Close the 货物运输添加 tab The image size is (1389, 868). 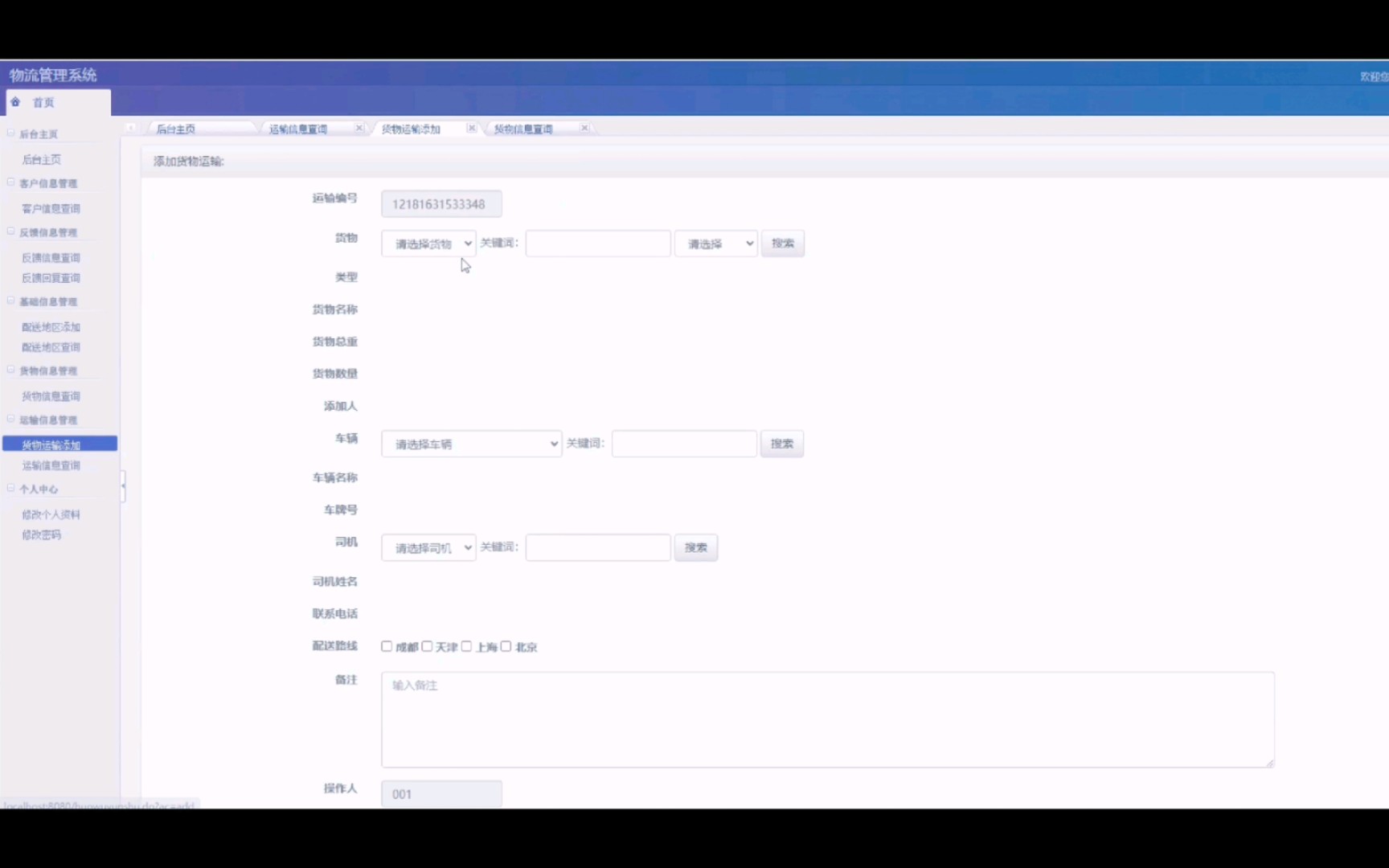click(471, 128)
